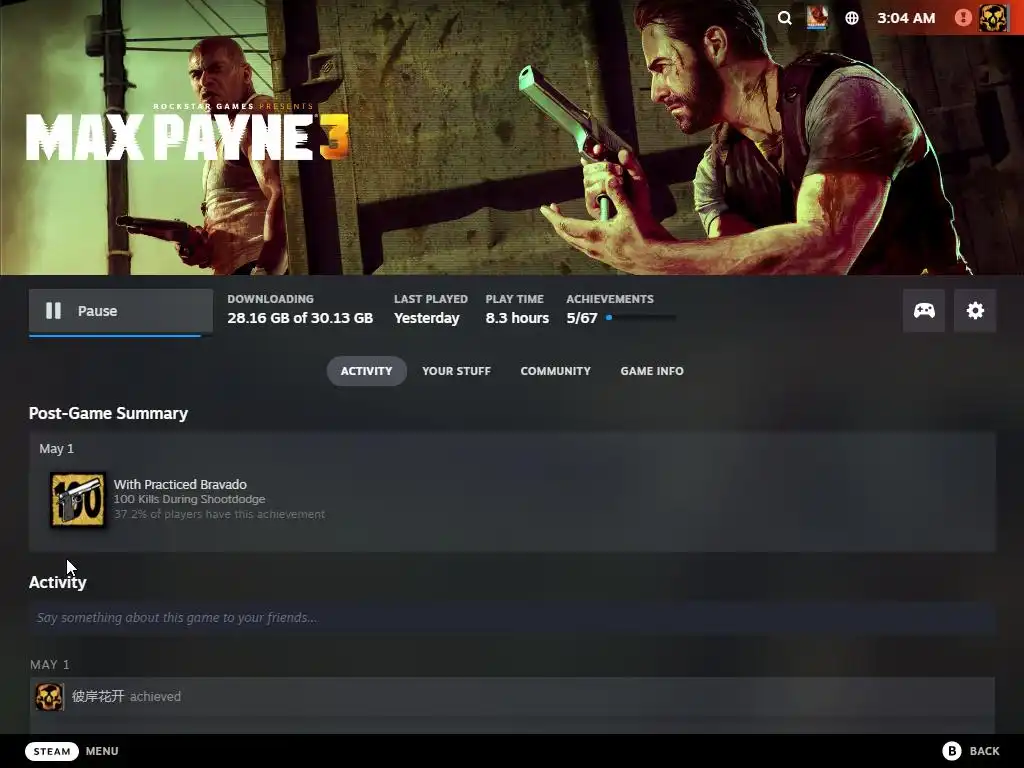Open the activity poster's skull avatar
This screenshot has height=768, width=1024.
click(49, 697)
